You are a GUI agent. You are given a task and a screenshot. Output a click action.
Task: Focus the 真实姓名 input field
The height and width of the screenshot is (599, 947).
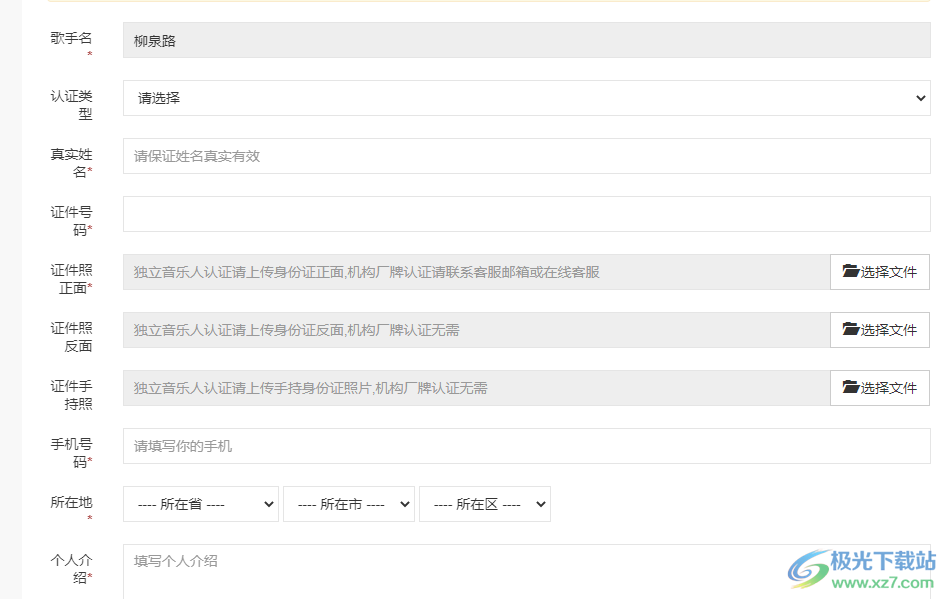coord(526,156)
